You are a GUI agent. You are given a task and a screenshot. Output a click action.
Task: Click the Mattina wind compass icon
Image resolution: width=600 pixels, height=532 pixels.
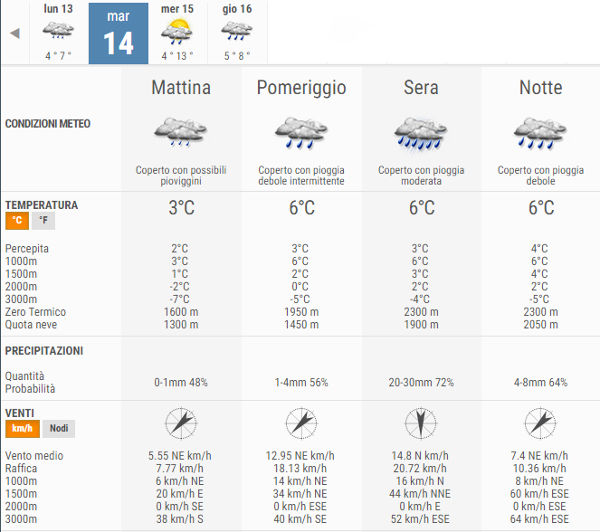[x=181, y=423]
